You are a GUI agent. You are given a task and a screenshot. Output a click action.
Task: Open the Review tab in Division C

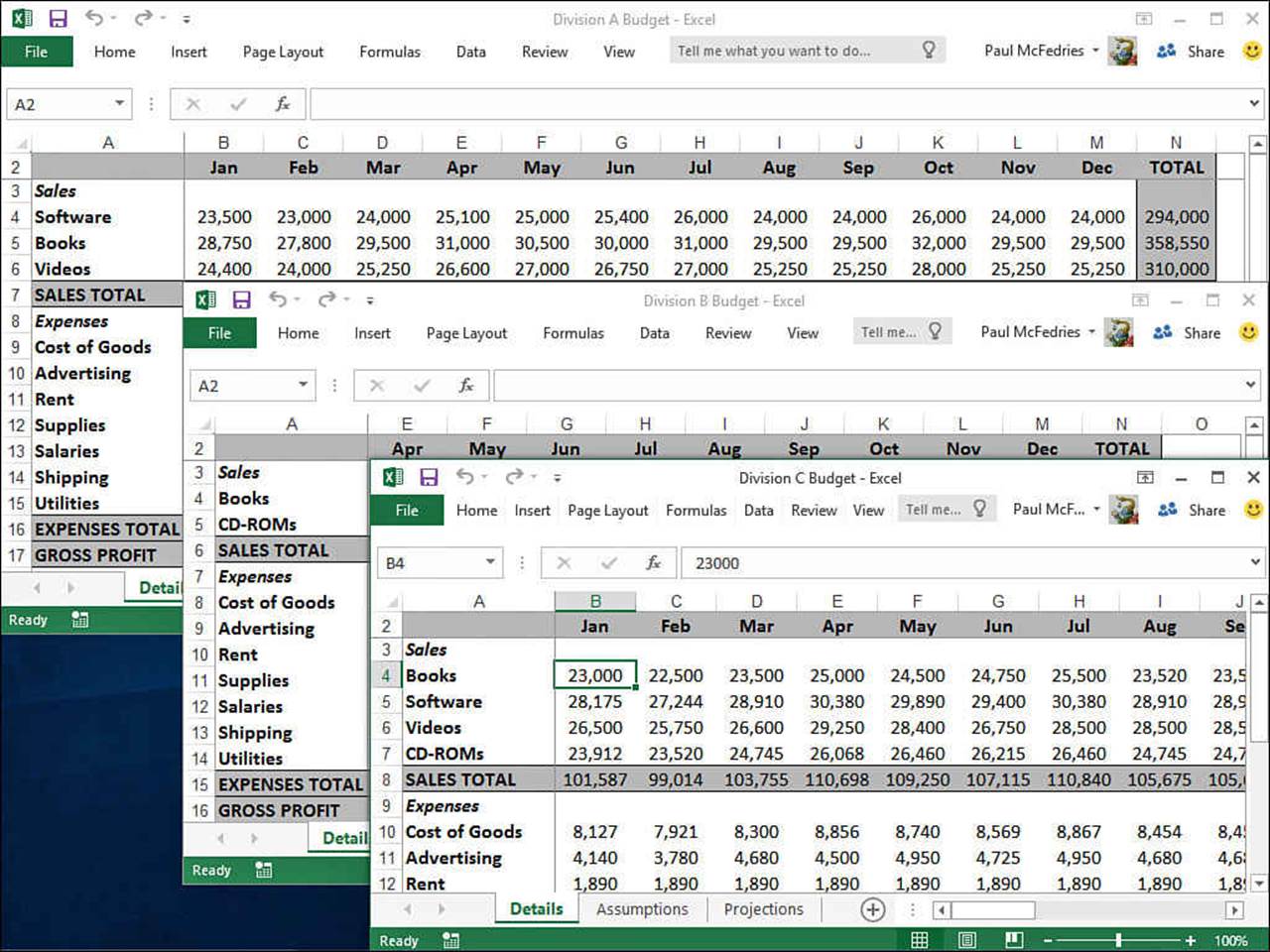(814, 510)
